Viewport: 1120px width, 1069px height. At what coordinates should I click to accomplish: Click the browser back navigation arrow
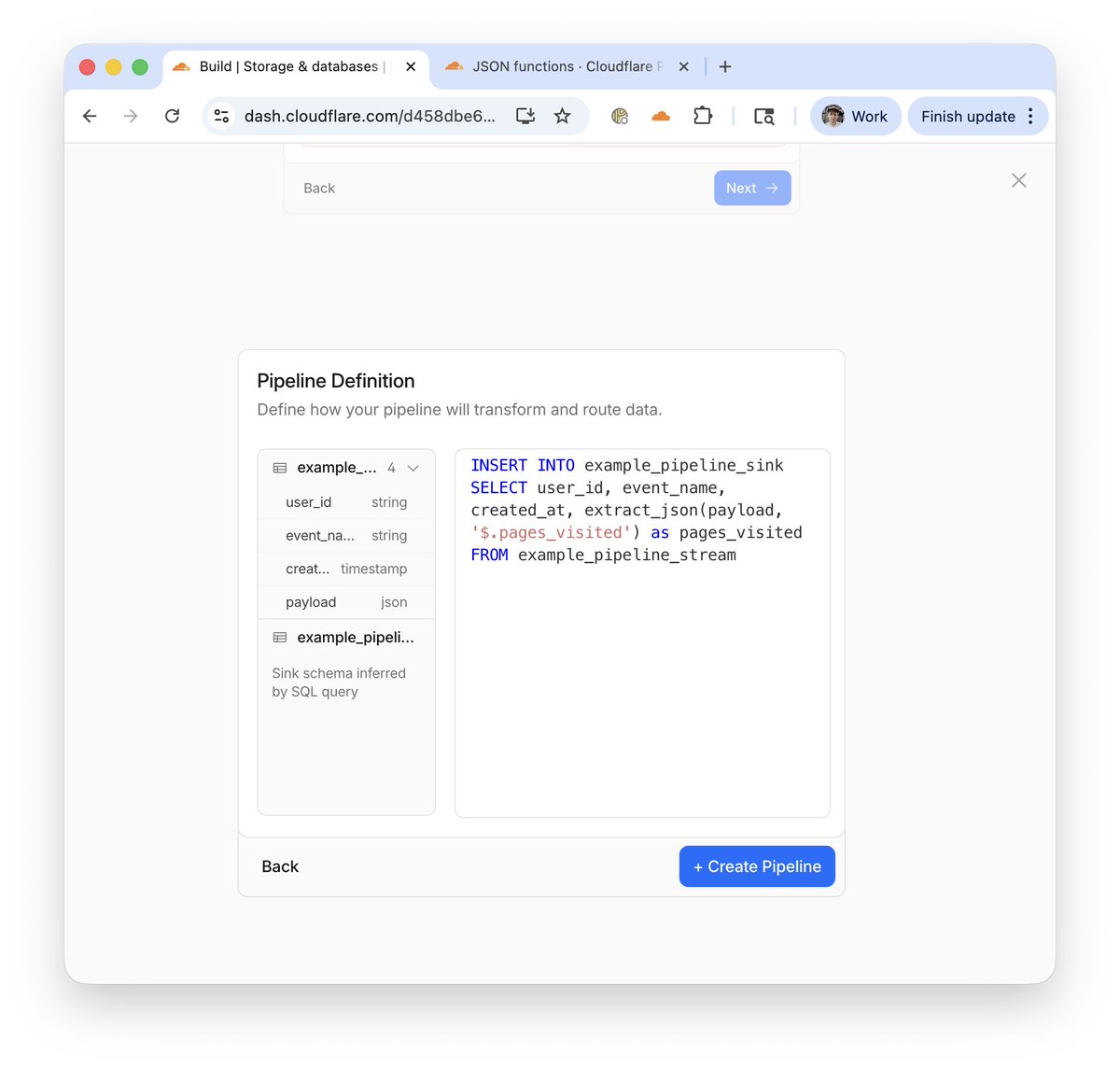(89, 116)
